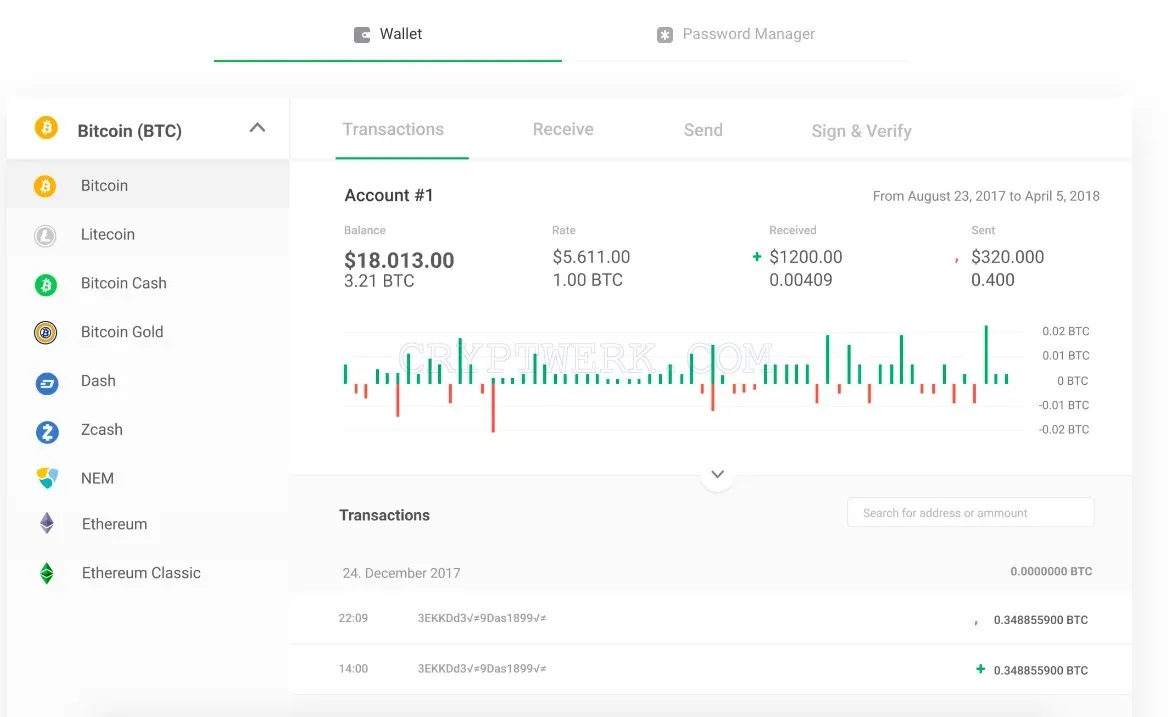Open the 22:09 transaction address
The image size is (1173, 717).
(482, 618)
